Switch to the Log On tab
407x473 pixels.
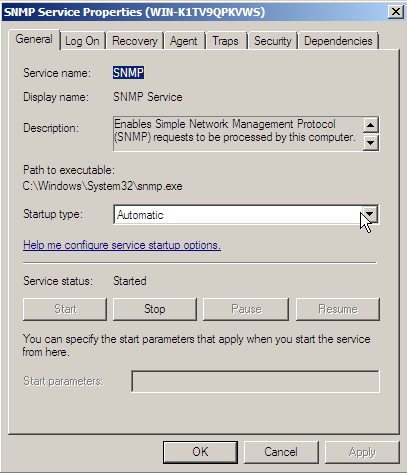82,41
